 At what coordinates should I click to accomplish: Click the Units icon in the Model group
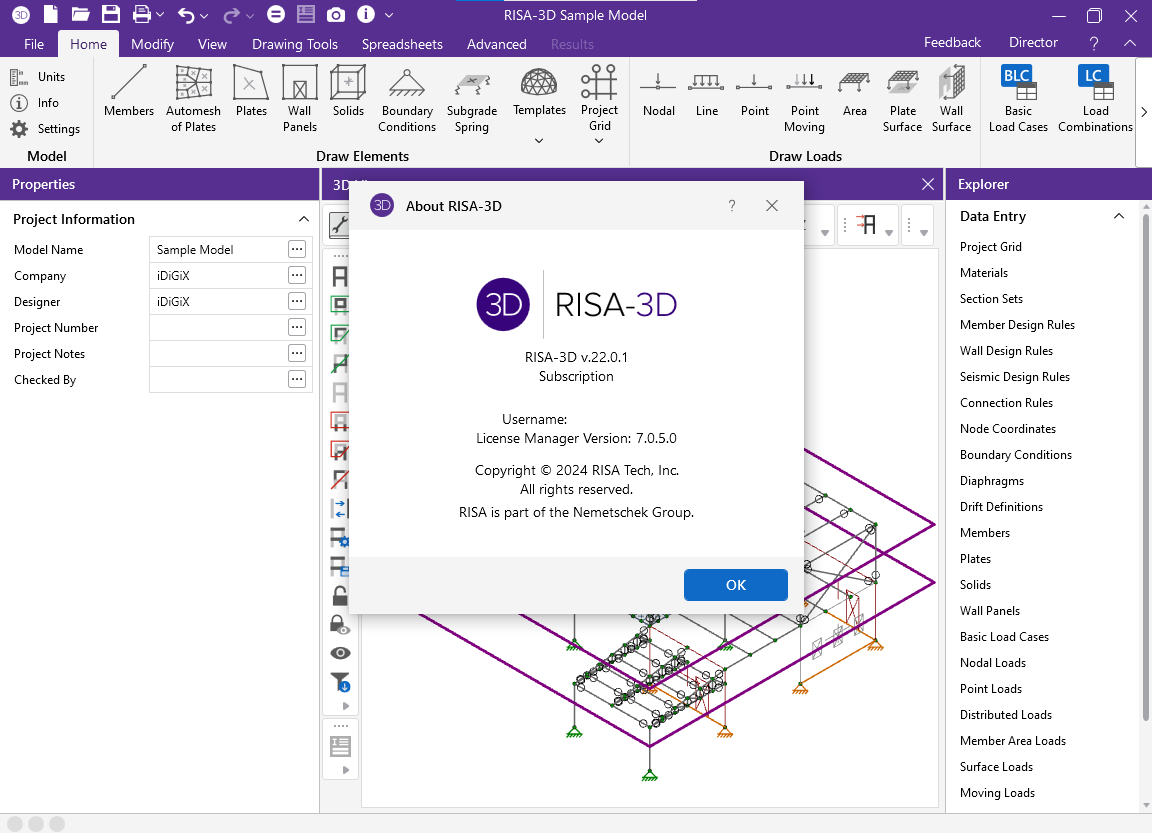pos(19,76)
